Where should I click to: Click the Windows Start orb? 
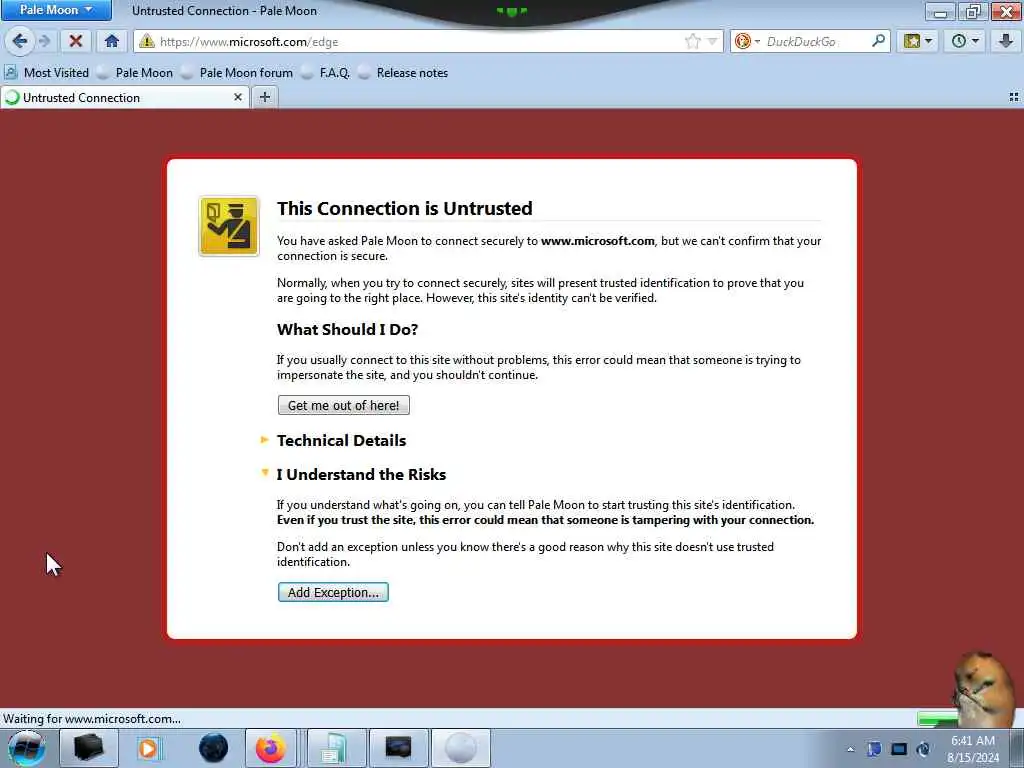(x=27, y=748)
